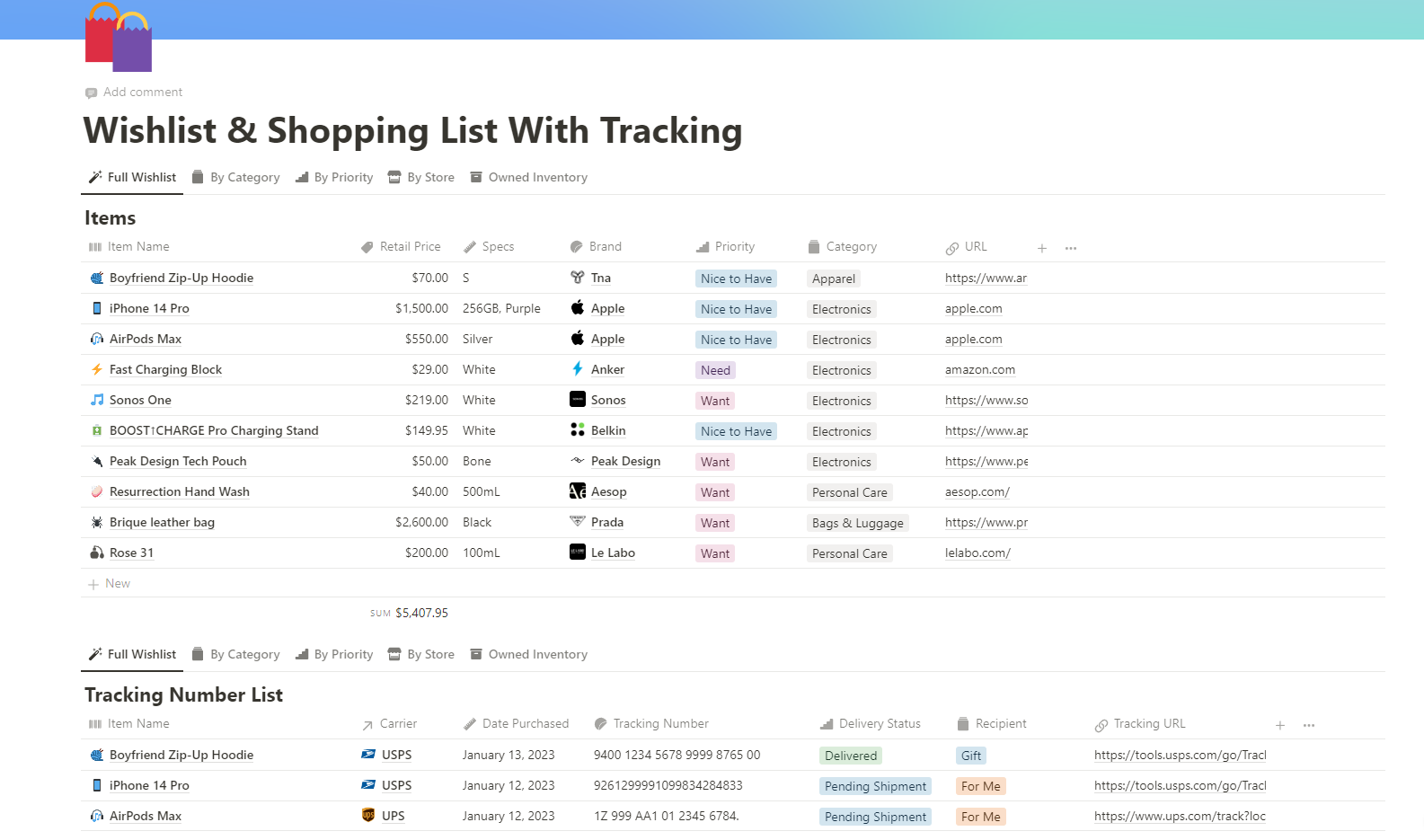Click the 256GB, Purple specs cell

tap(501, 308)
